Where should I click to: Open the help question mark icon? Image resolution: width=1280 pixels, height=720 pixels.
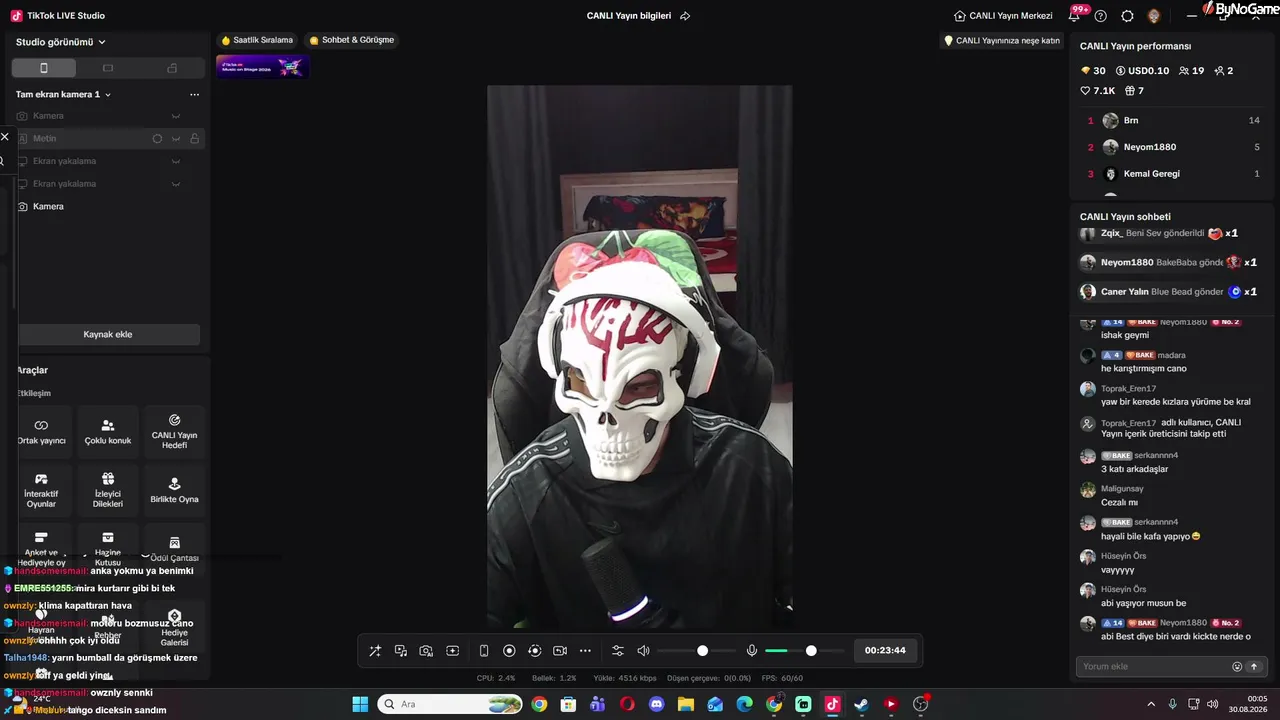1101,16
